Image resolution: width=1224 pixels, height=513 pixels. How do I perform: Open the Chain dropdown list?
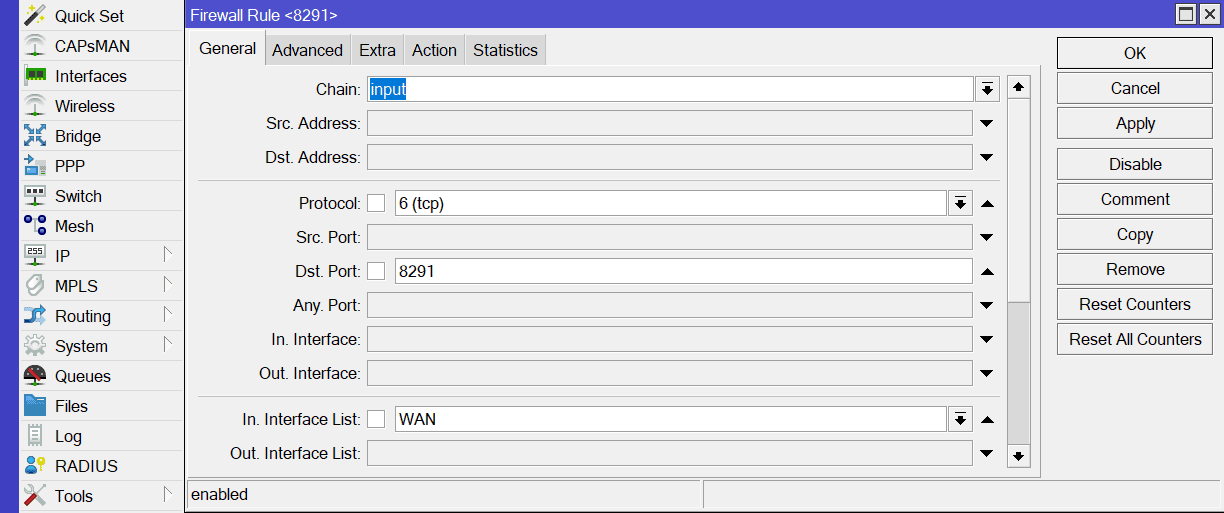[987, 89]
